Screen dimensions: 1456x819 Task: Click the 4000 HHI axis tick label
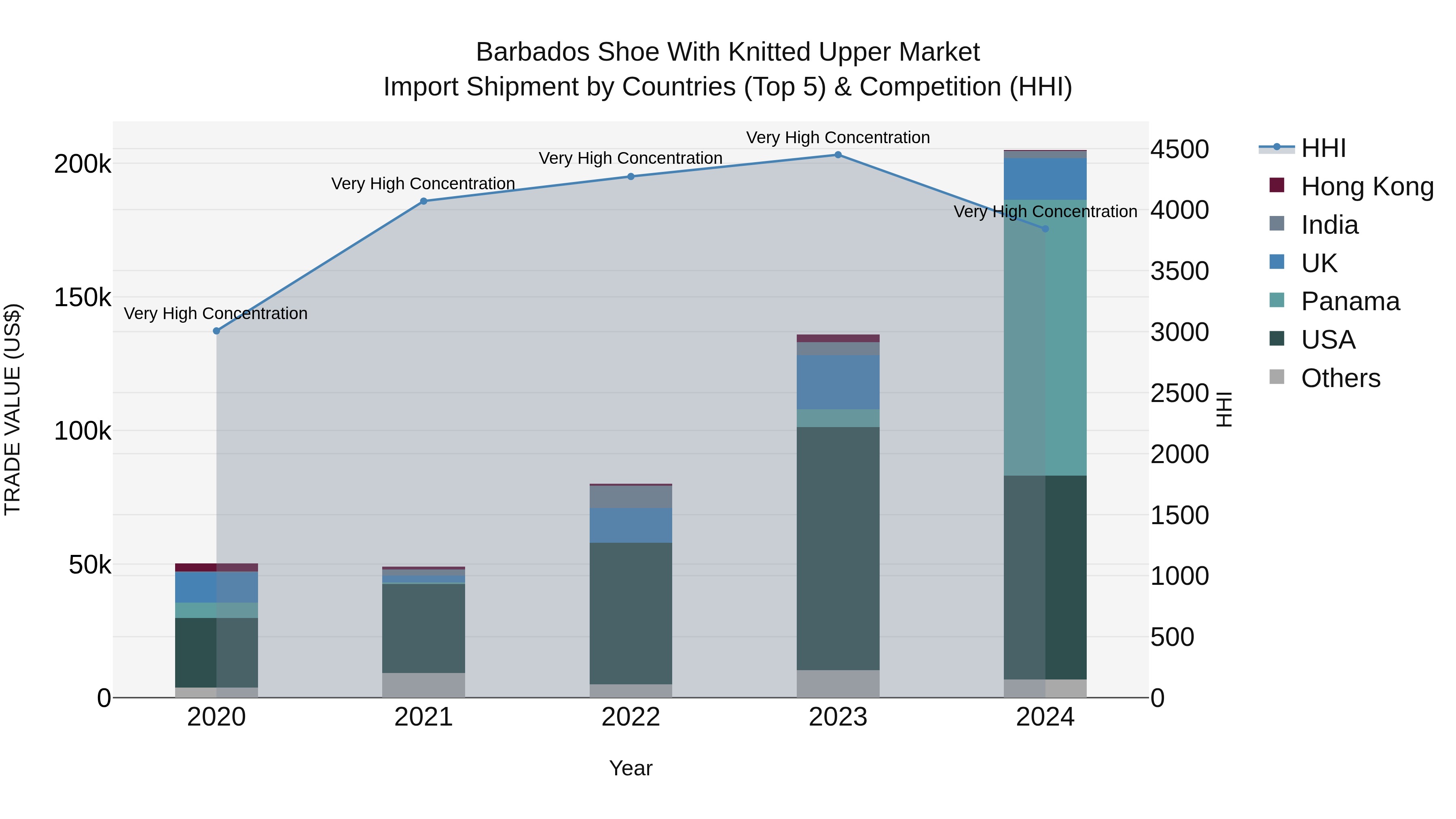click(1180, 210)
